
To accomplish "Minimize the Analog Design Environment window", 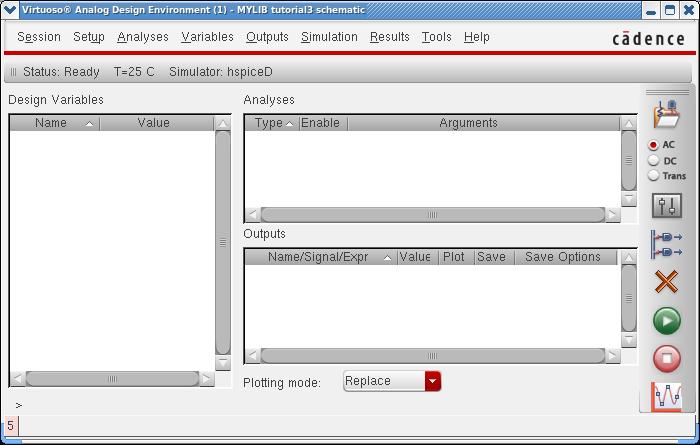I will (x=651, y=10).
